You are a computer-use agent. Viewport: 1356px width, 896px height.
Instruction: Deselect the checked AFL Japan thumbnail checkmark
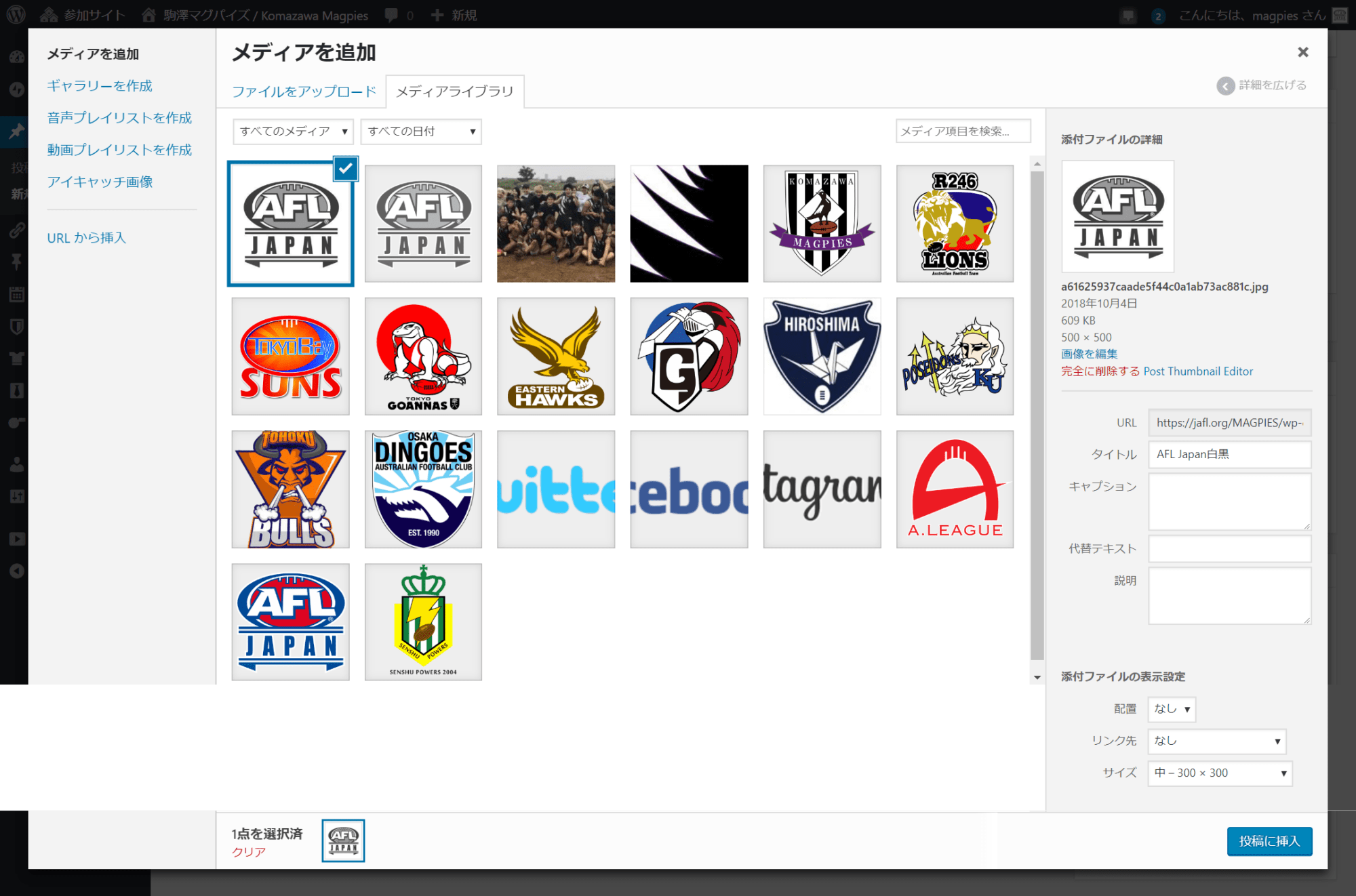pyautogui.click(x=346, y=169)
